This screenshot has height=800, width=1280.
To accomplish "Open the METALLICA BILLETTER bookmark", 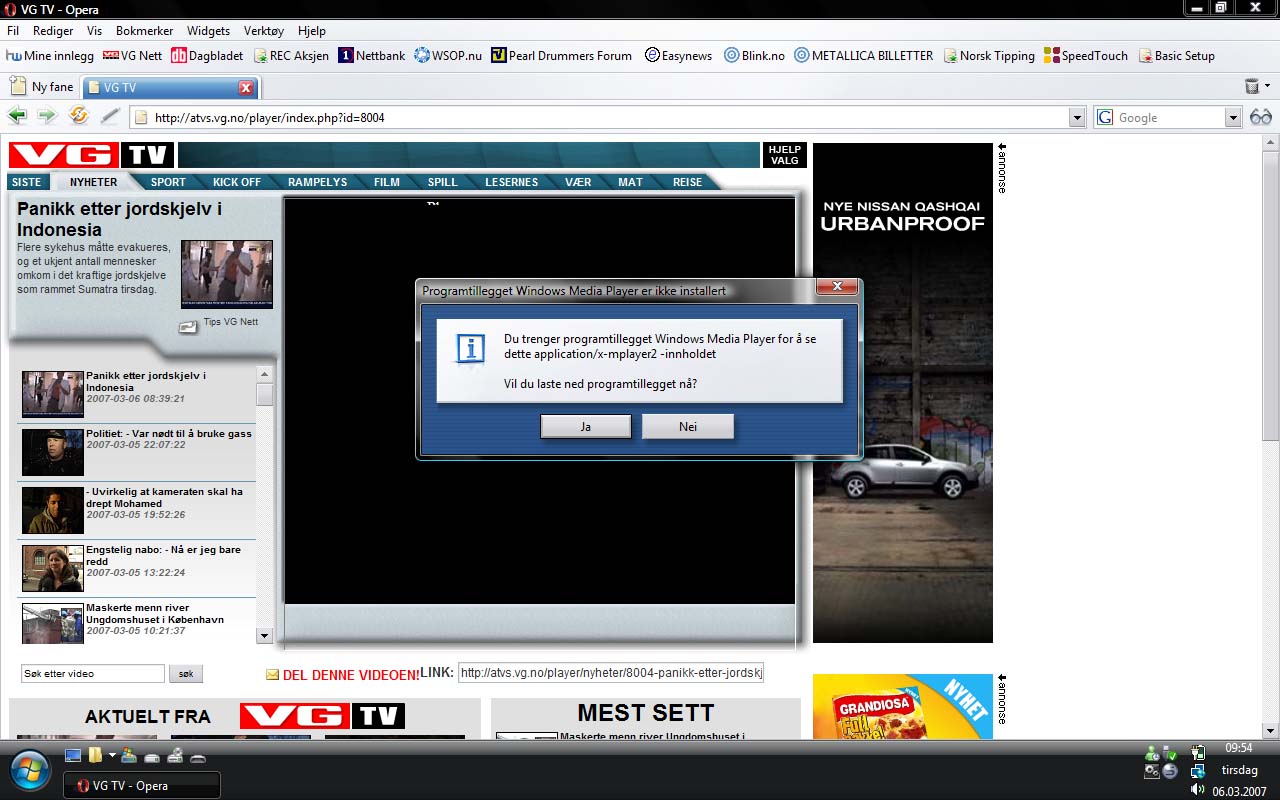I will pyautogui.click(x=864, y=56).
